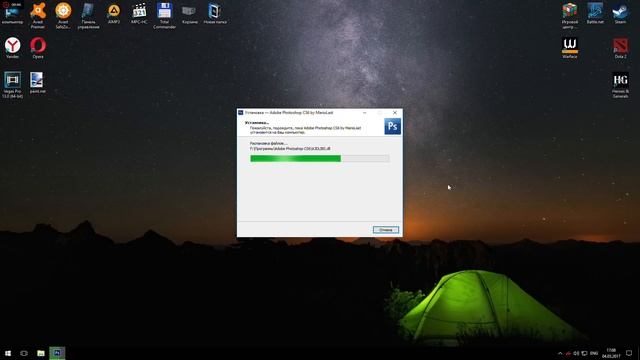Click the installer title bar Ps icon
The width and height of the screenshot is (640, 360).
pyautogui.click(x=241, y=113)
